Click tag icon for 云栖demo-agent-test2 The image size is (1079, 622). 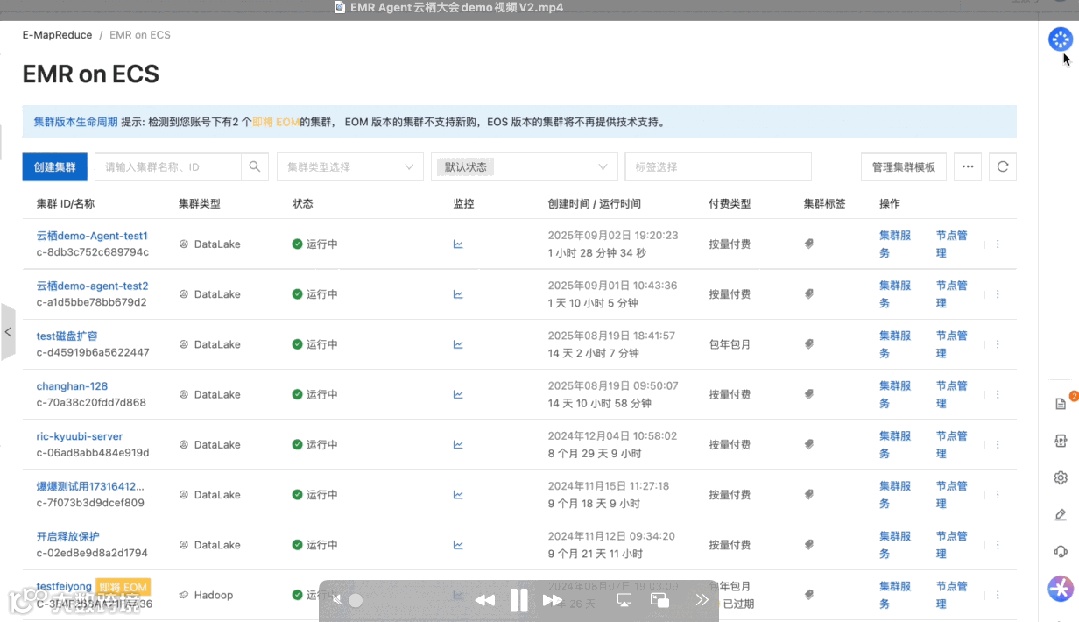click(809, 294)
